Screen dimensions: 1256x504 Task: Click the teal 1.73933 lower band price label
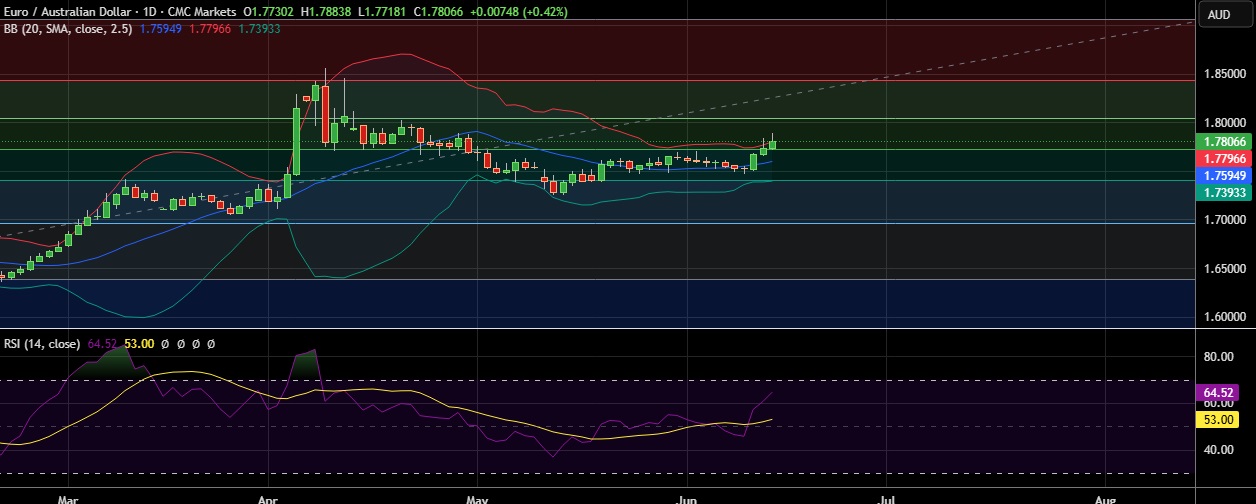pos(1226,192)
